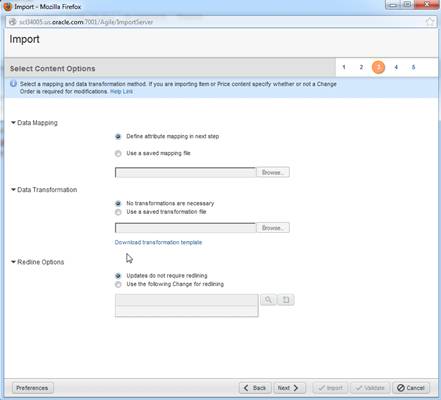
Task: Click the bookmark star in address bar
Action: click(430, 22)
